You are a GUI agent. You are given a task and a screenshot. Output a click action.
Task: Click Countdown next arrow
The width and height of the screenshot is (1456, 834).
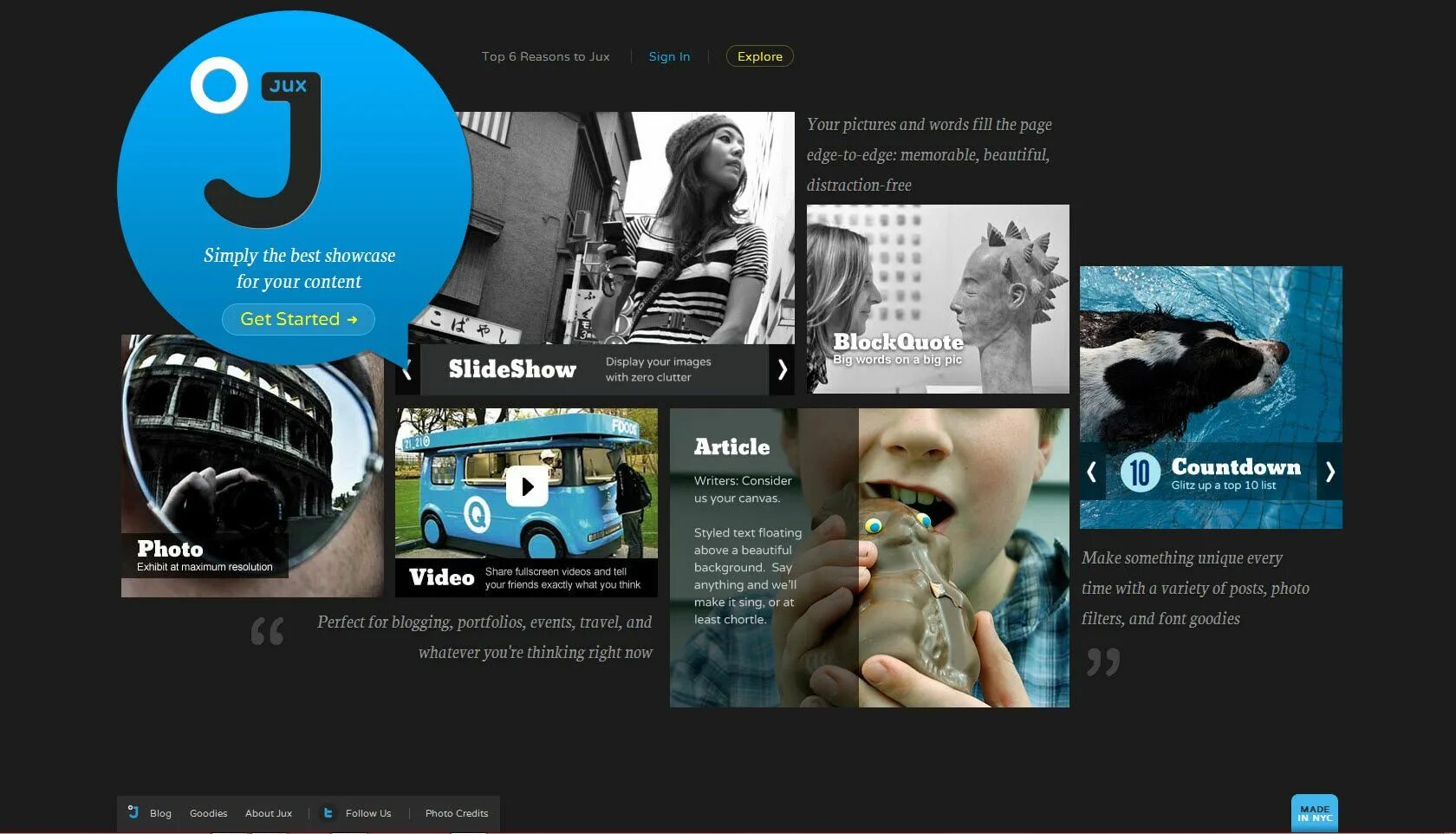1329,472
